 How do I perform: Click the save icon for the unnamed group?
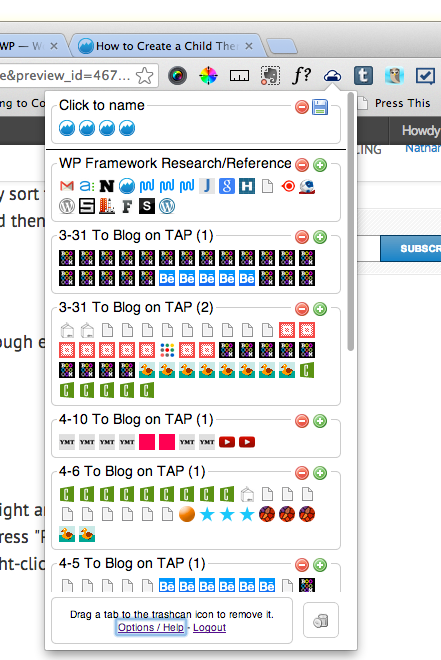point(320,107)
